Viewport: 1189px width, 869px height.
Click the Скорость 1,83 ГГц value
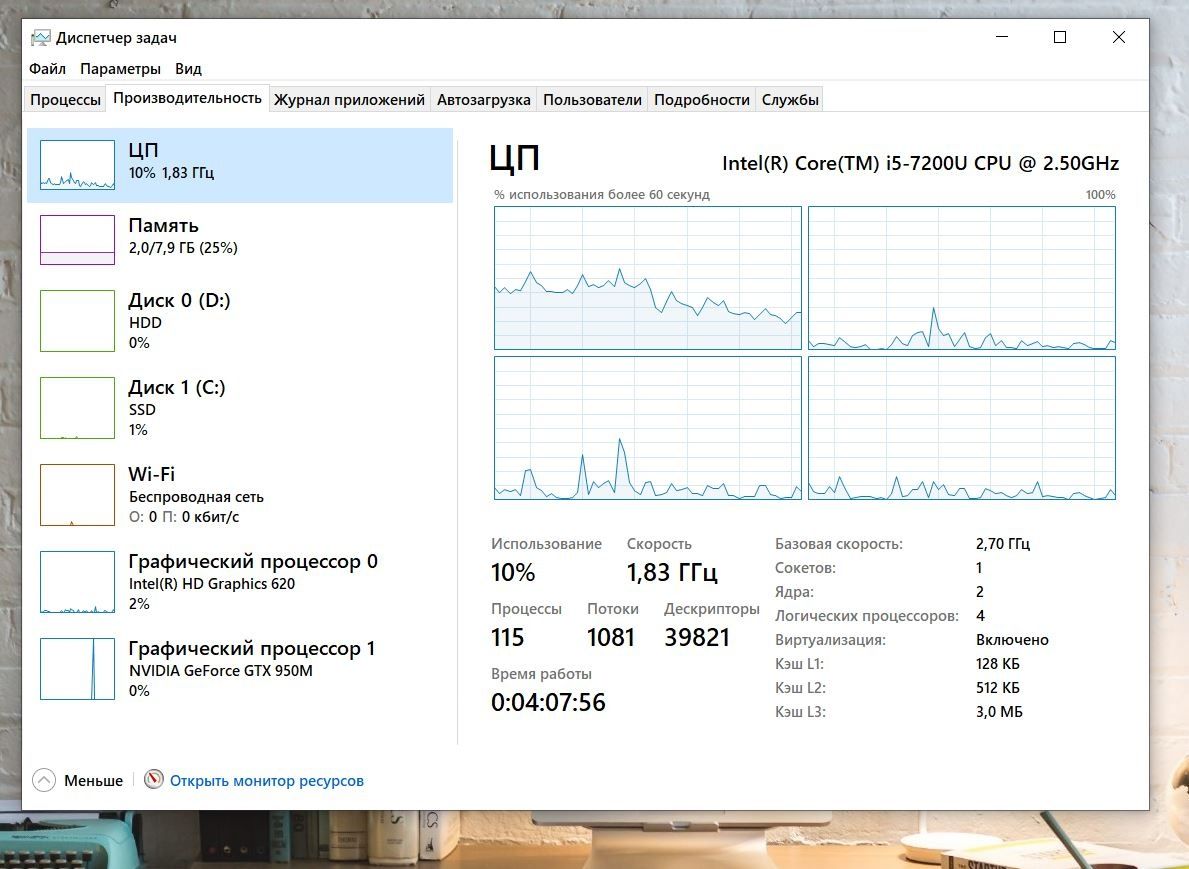tap(672, 573)
